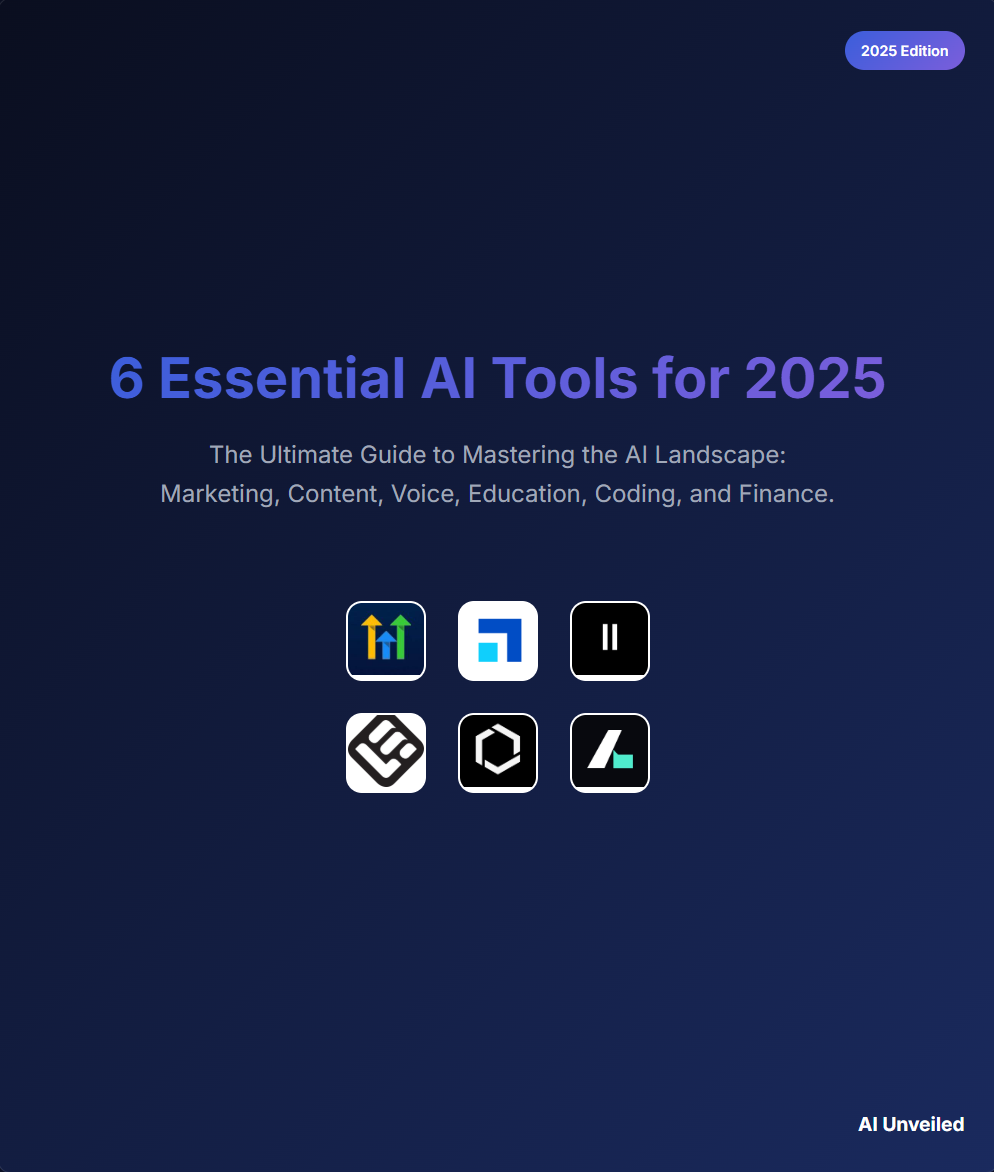Click the Finance keyword in the subtitle
Screen dimensions: 994x1172
781,493
